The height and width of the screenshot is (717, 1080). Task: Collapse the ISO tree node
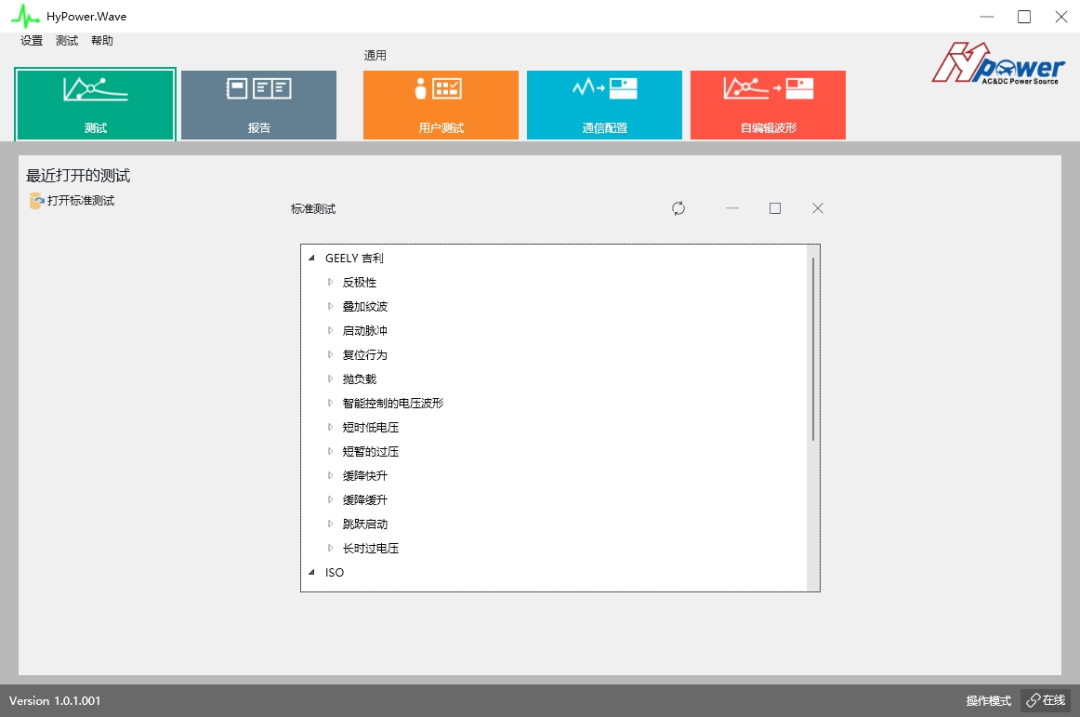coord(311,572)
